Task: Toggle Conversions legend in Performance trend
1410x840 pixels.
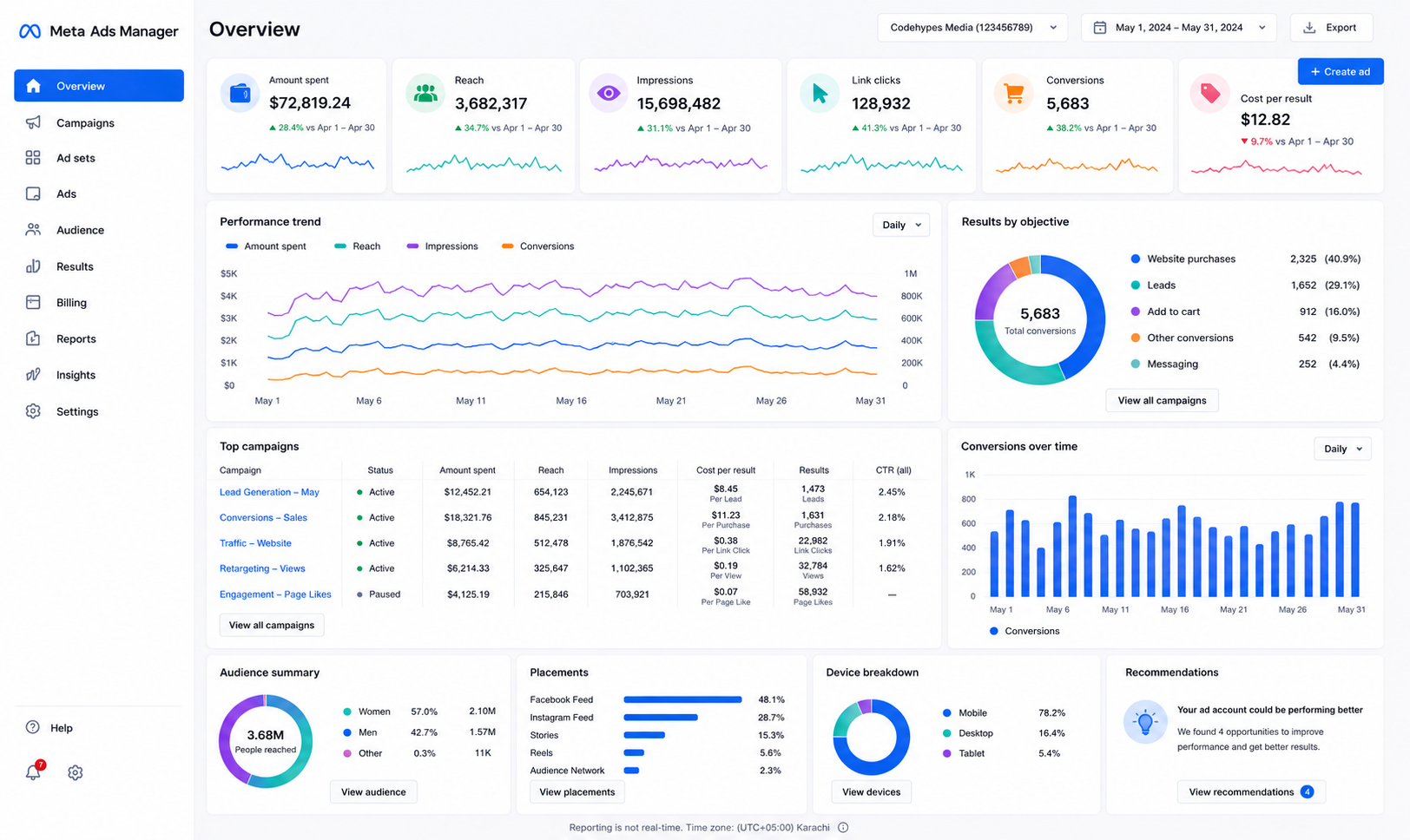Action: (538, 246)
